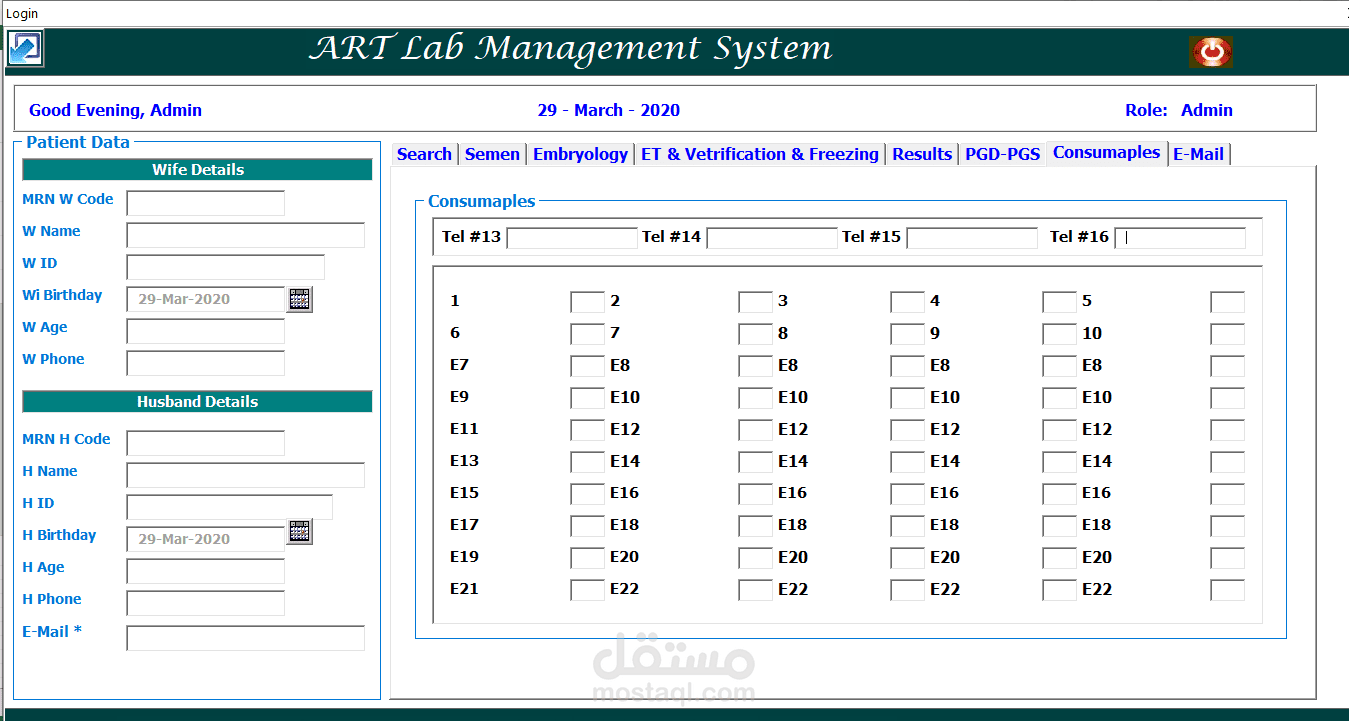1349x721 pixels.
Task: Focus the box beside E7
Action: (x=588, y=366)
